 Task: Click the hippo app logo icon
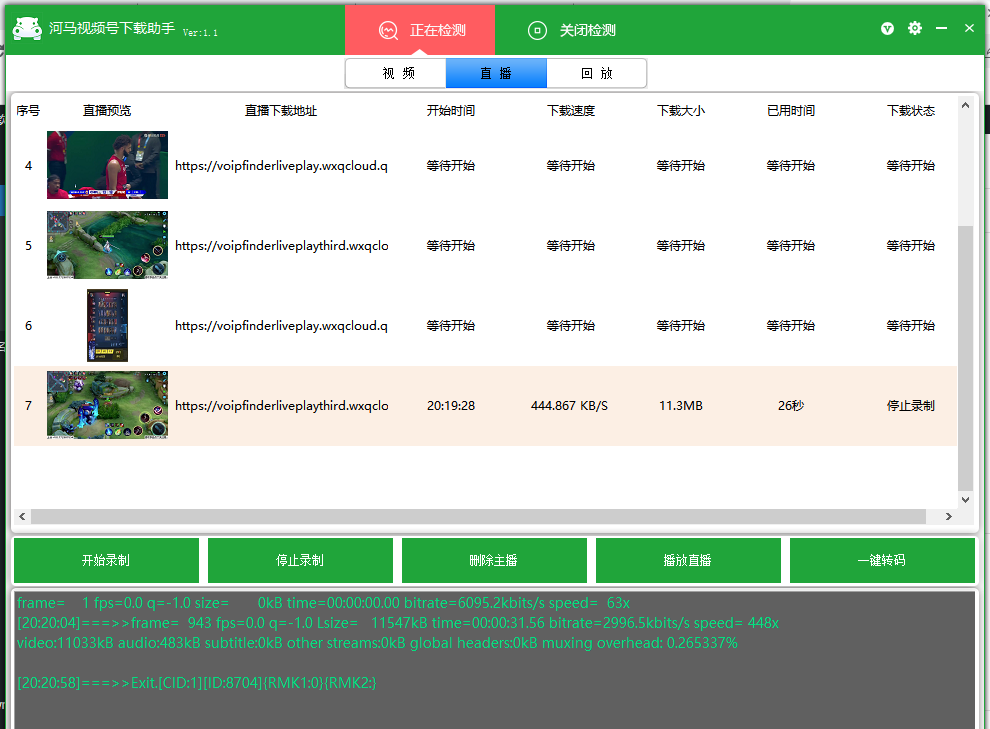tap(27, 29)
